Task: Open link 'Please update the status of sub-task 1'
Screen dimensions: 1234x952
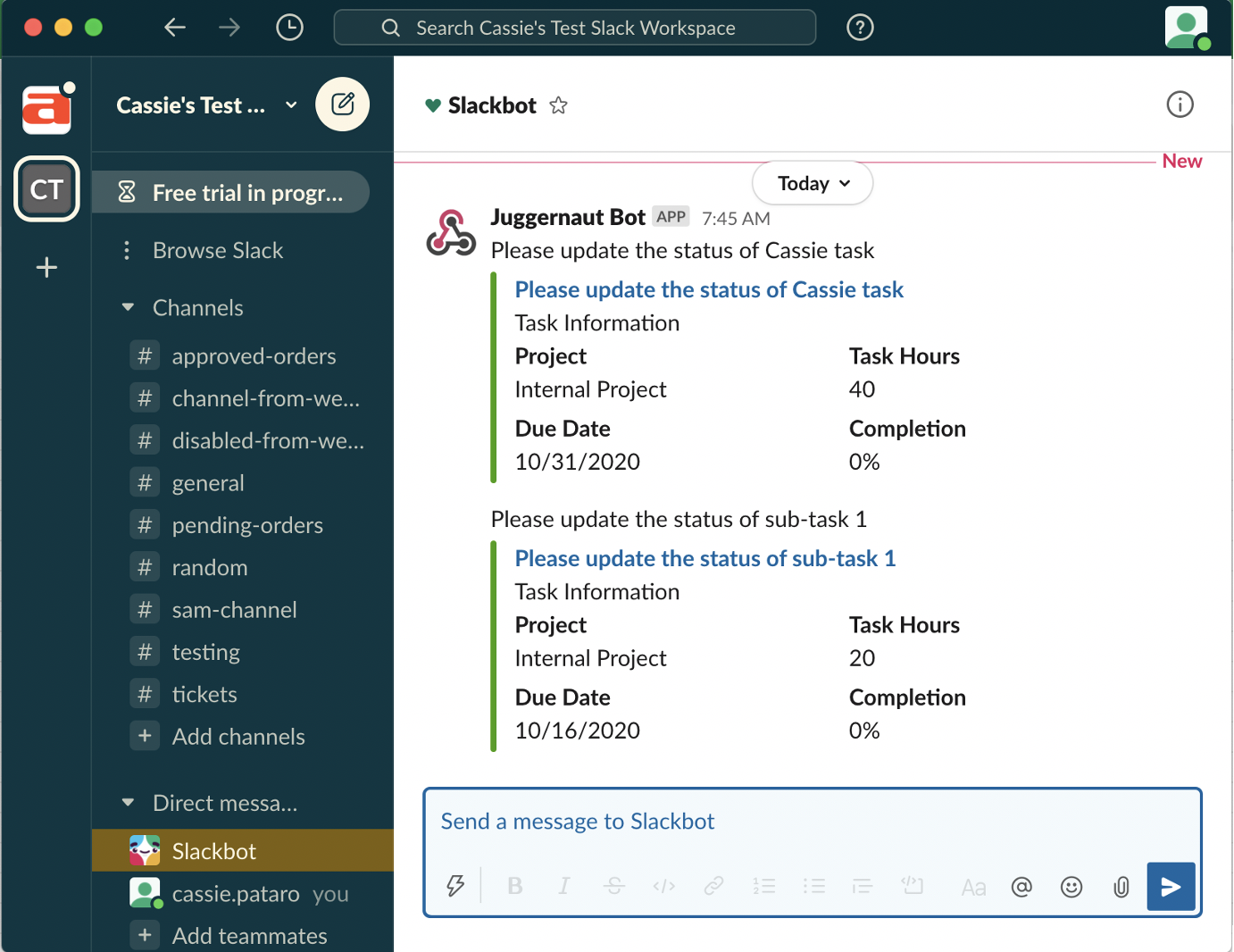Action: (705, 558)
